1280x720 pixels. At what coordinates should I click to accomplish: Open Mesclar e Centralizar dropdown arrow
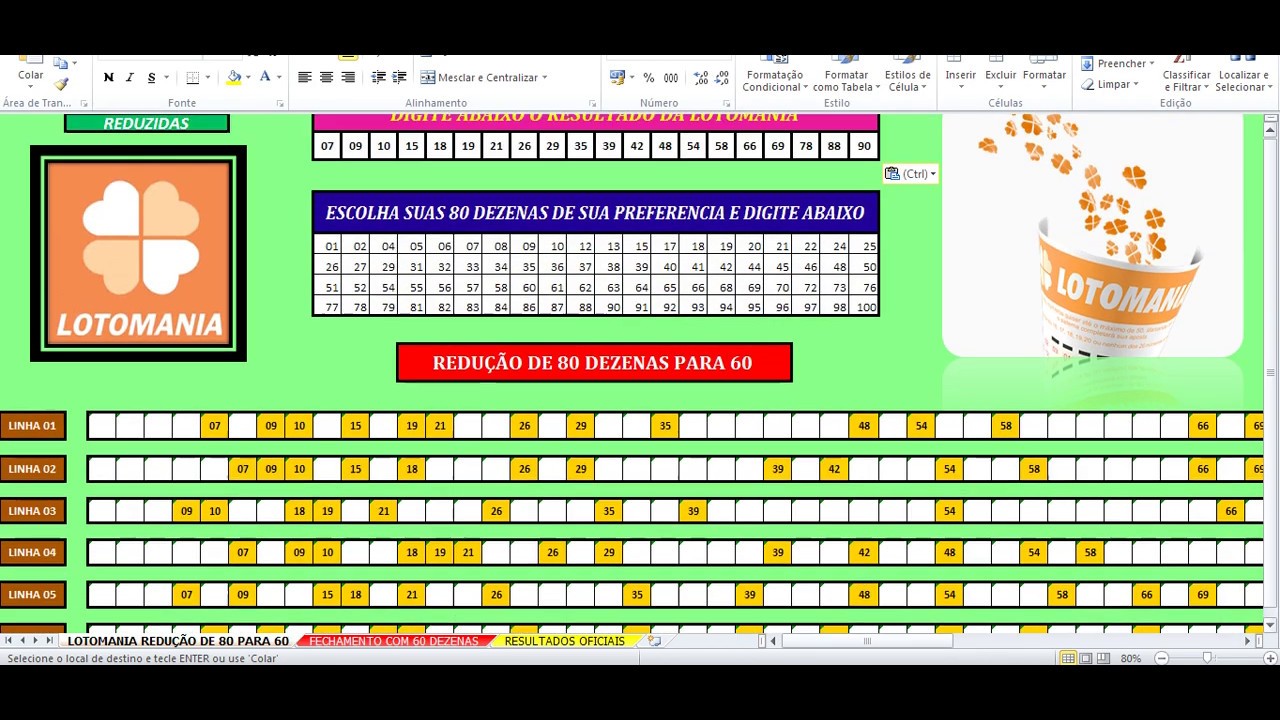544,77
